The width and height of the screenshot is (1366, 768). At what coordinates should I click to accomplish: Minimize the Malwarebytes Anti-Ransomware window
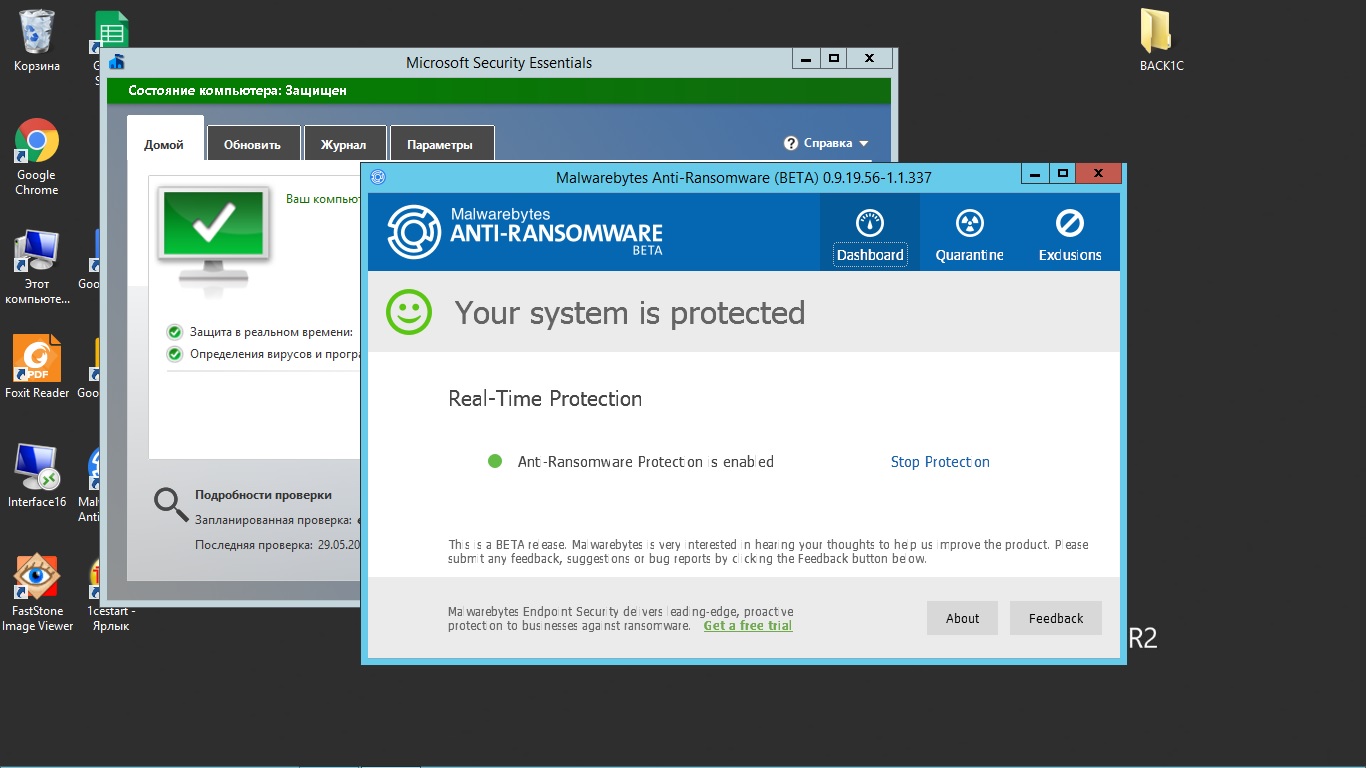1035,174
